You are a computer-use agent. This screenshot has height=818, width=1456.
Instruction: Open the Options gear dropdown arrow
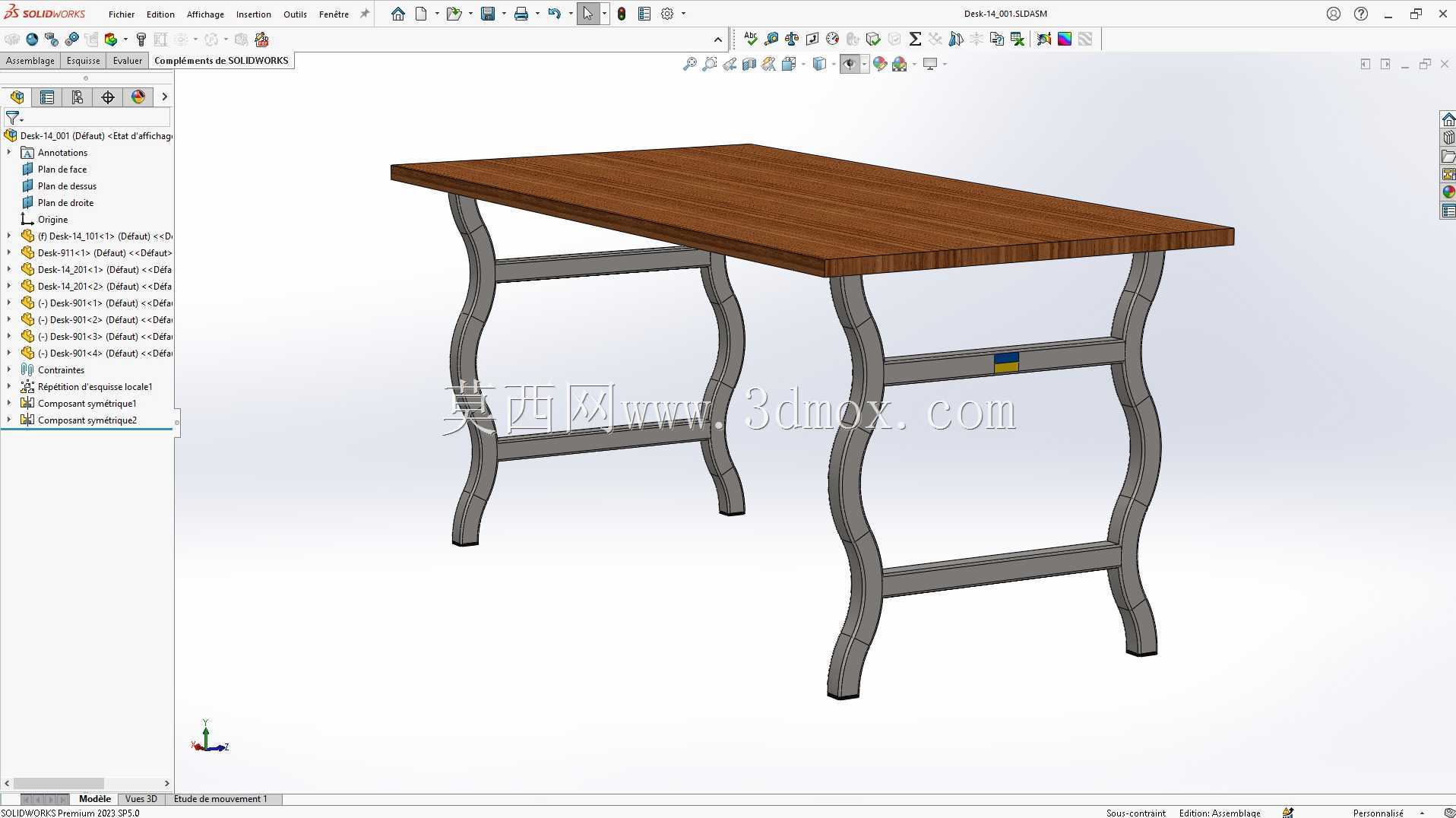(x=683, y=14)
